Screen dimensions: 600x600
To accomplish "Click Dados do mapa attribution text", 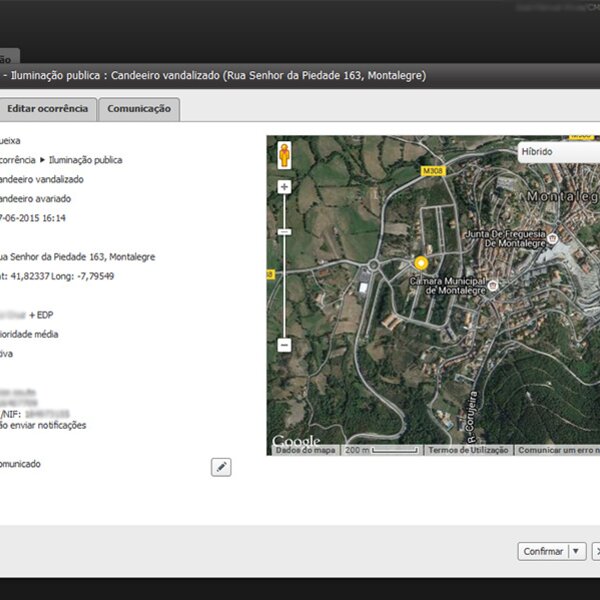I will pos(304,451).
